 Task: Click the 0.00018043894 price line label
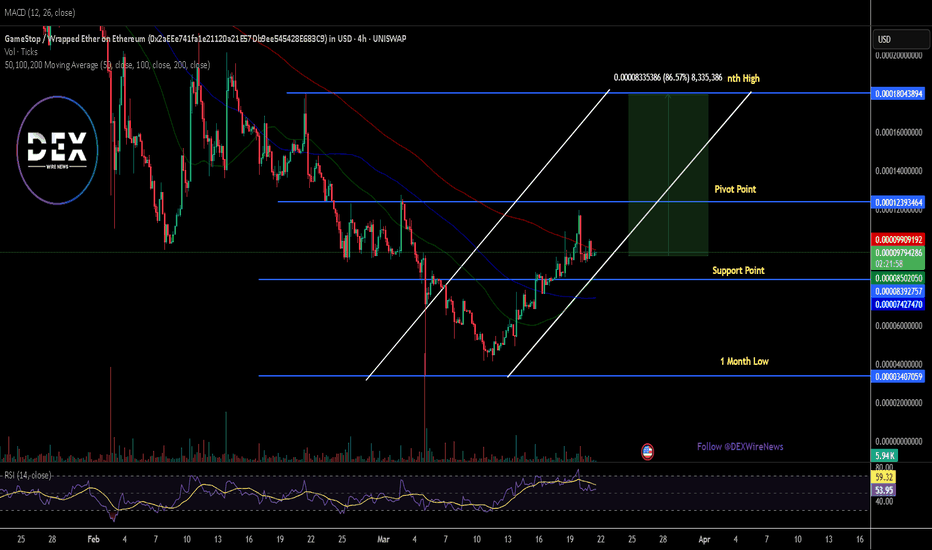coord(899,93)
